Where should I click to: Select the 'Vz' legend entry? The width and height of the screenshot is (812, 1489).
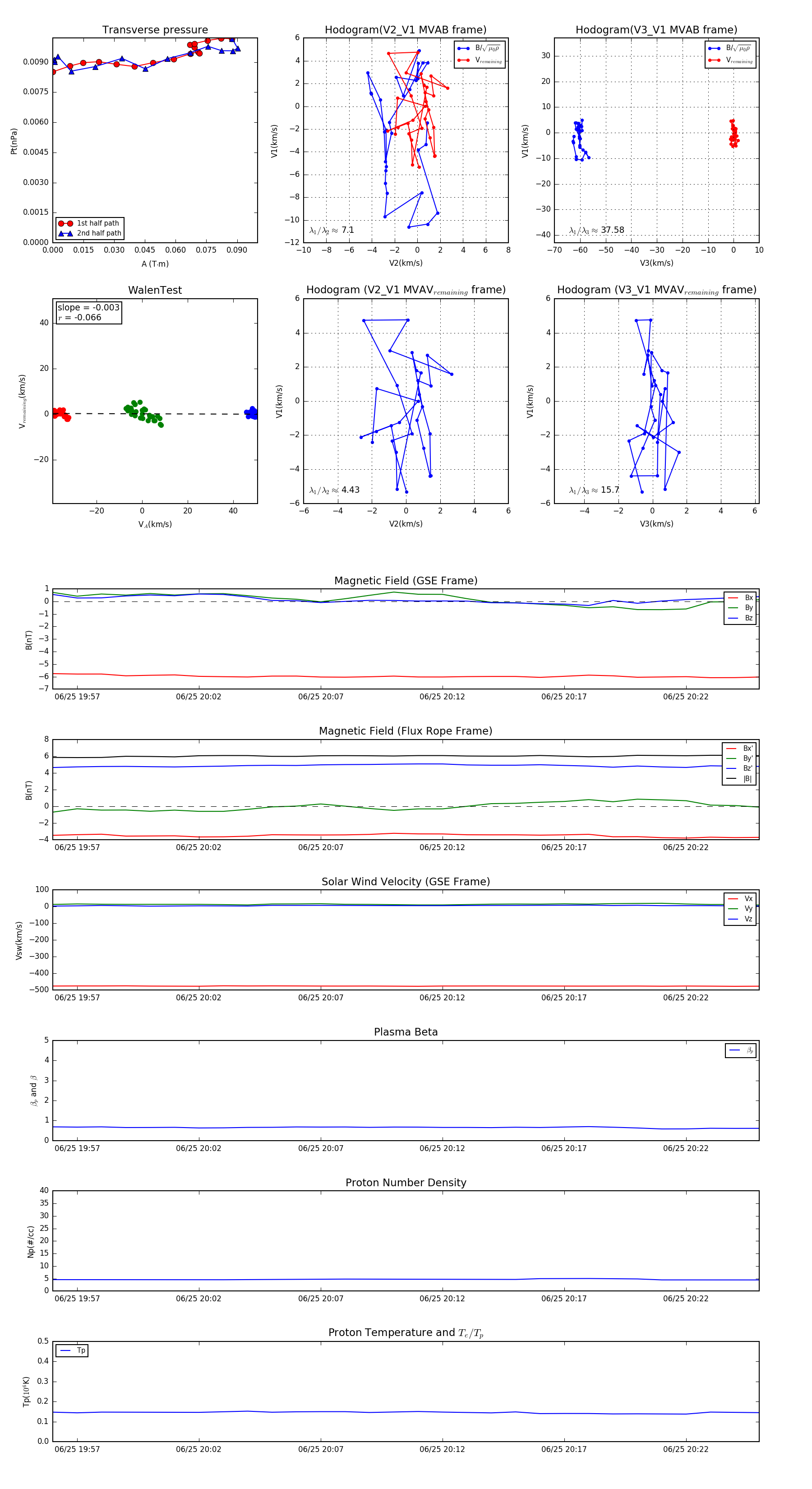740,919
